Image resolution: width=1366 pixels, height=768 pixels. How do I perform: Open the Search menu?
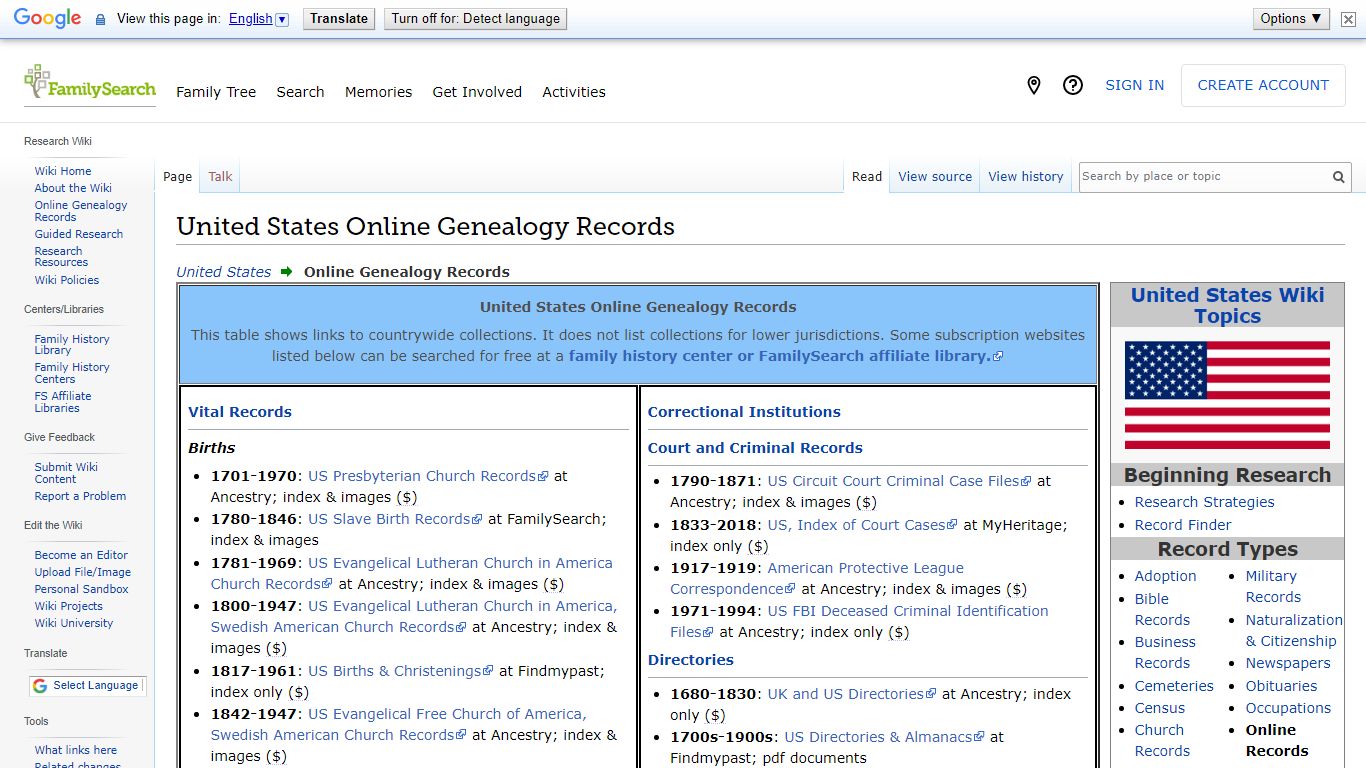(x=300, y=92)
